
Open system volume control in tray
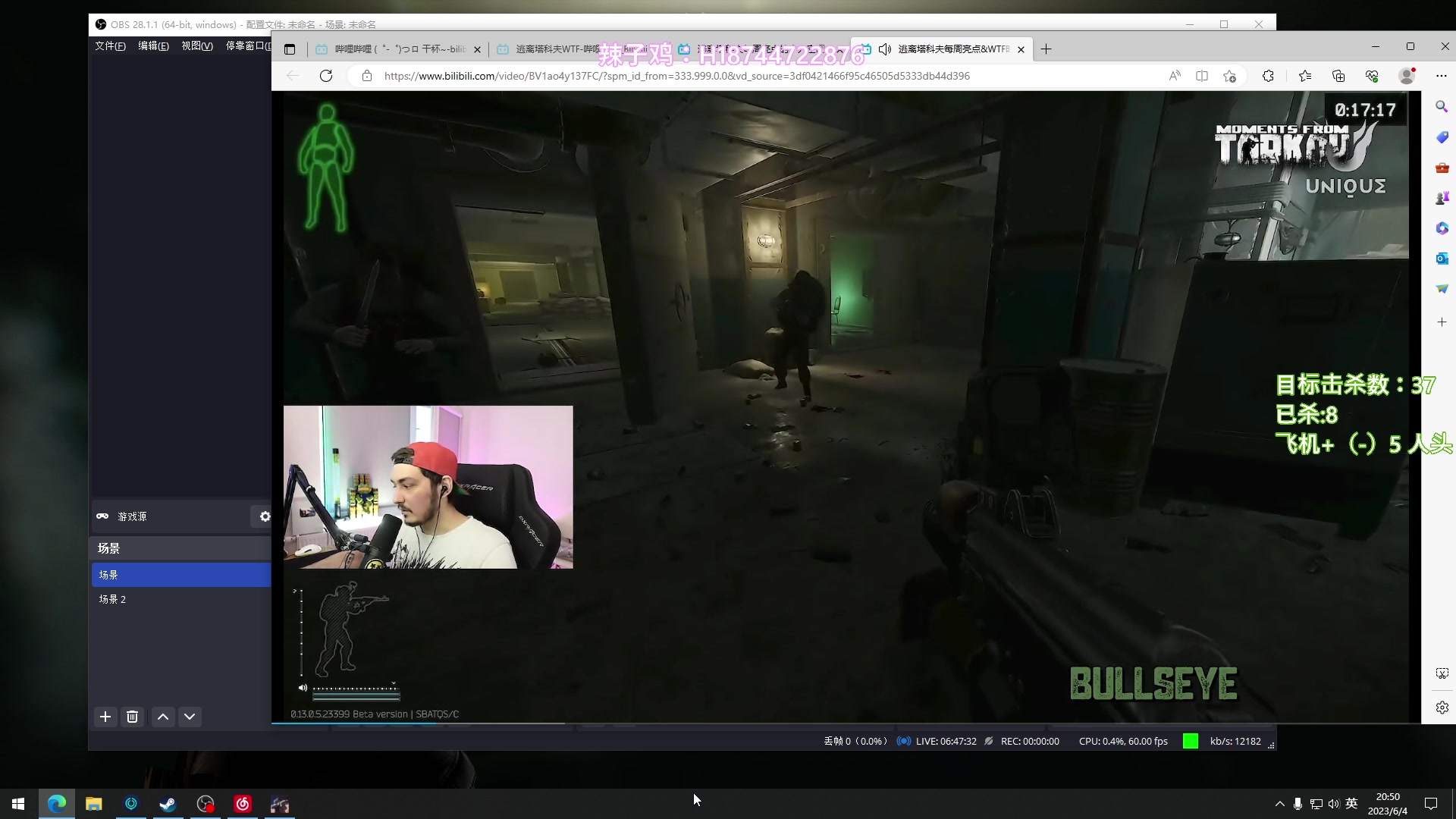[1334, 804]
